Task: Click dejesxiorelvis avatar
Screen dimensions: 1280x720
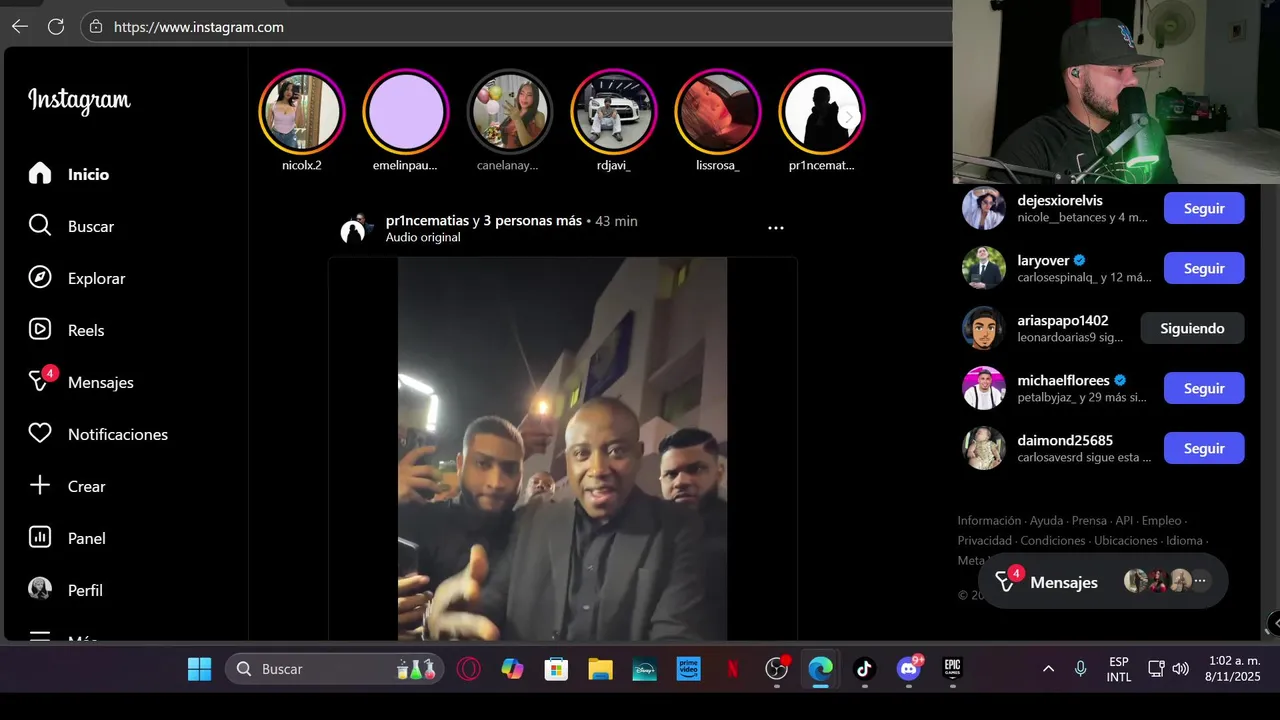Action: coord(984,208)
